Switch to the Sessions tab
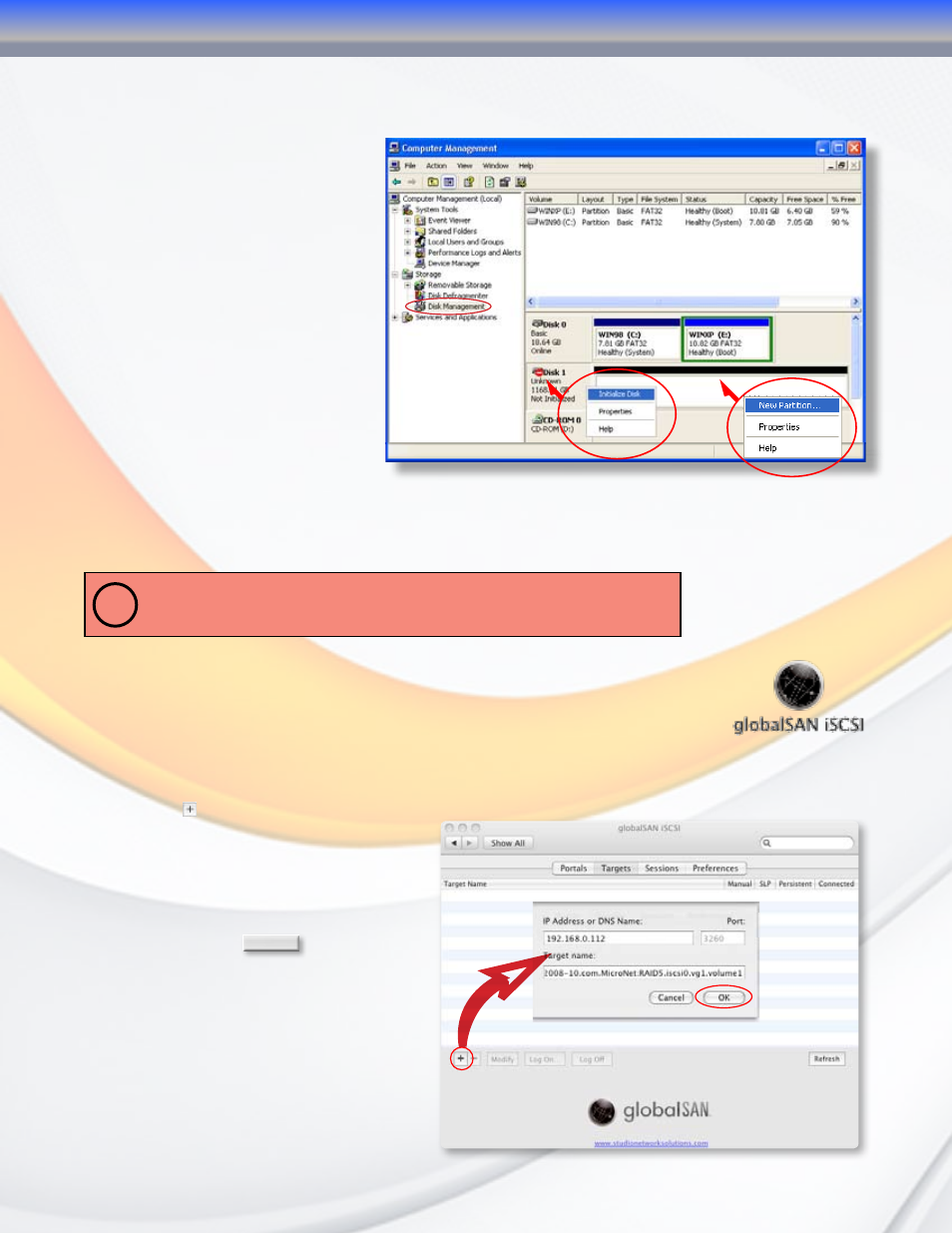This screenshot has width=952, height=1233. pos(662,869)
